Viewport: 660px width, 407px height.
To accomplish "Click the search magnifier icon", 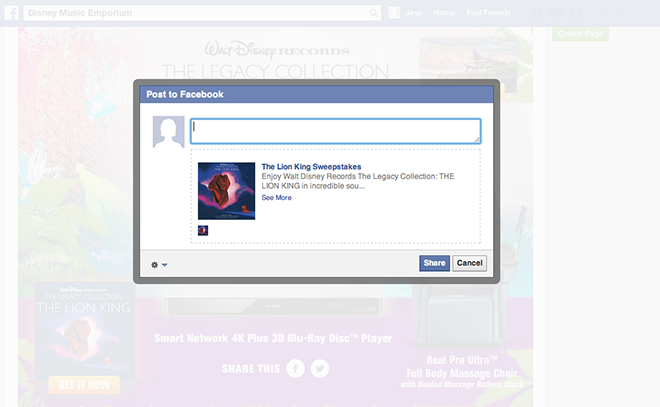I will click(x=373, y=13).
